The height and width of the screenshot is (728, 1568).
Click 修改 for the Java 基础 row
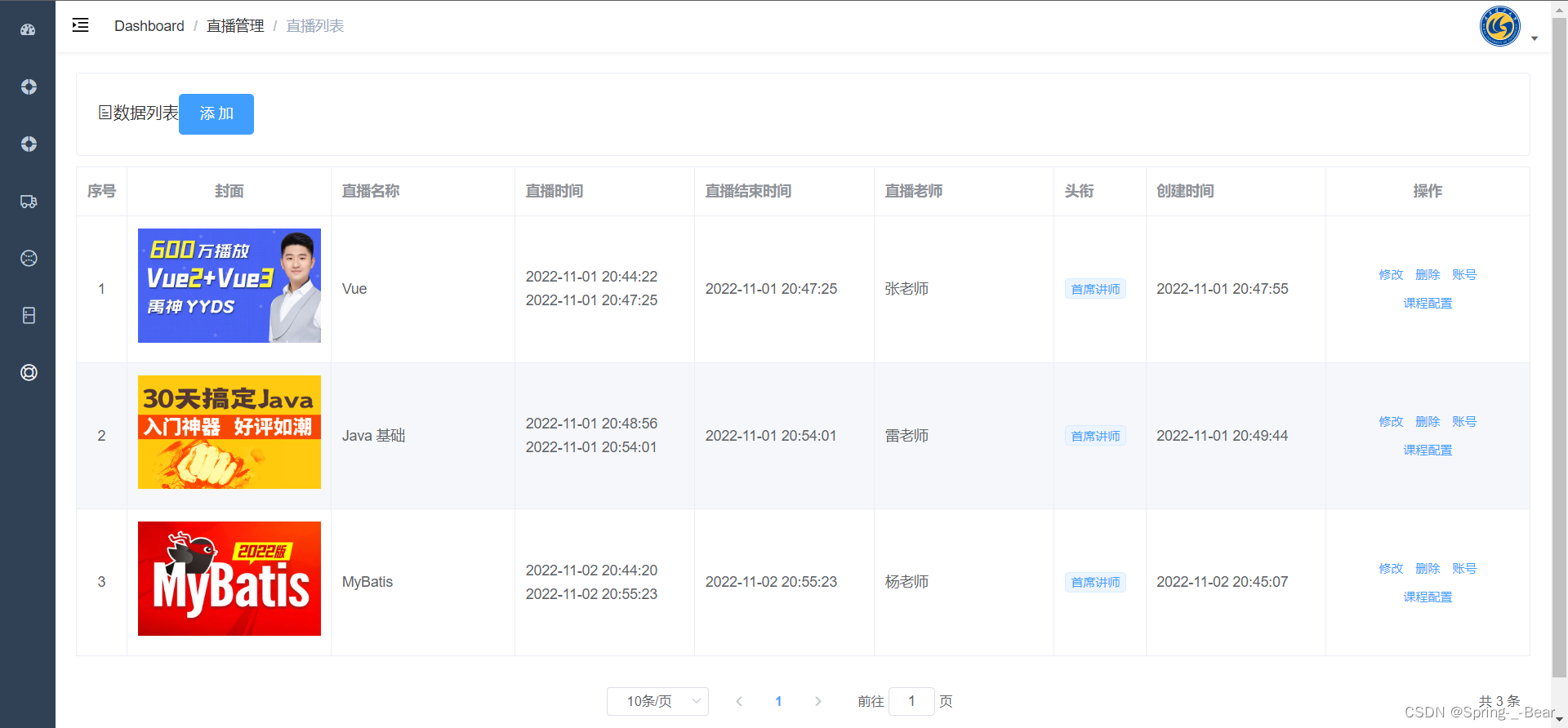coord(1391,421)
